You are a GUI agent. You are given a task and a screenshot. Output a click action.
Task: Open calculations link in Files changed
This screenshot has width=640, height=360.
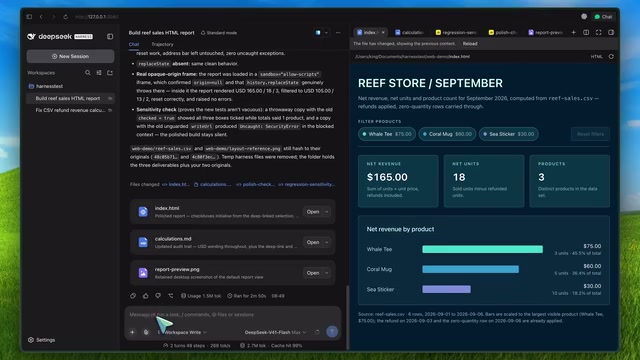213,184
